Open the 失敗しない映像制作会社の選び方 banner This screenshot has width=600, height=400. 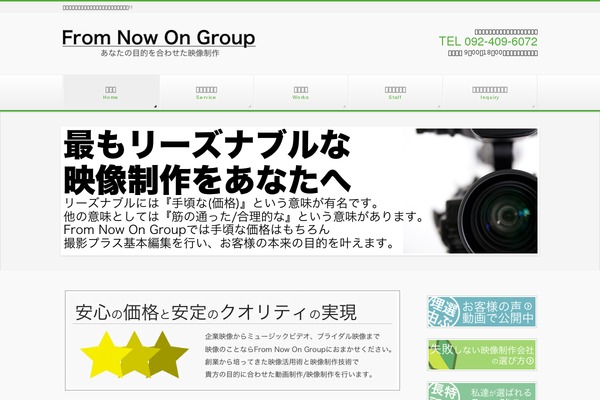[482, 355]
